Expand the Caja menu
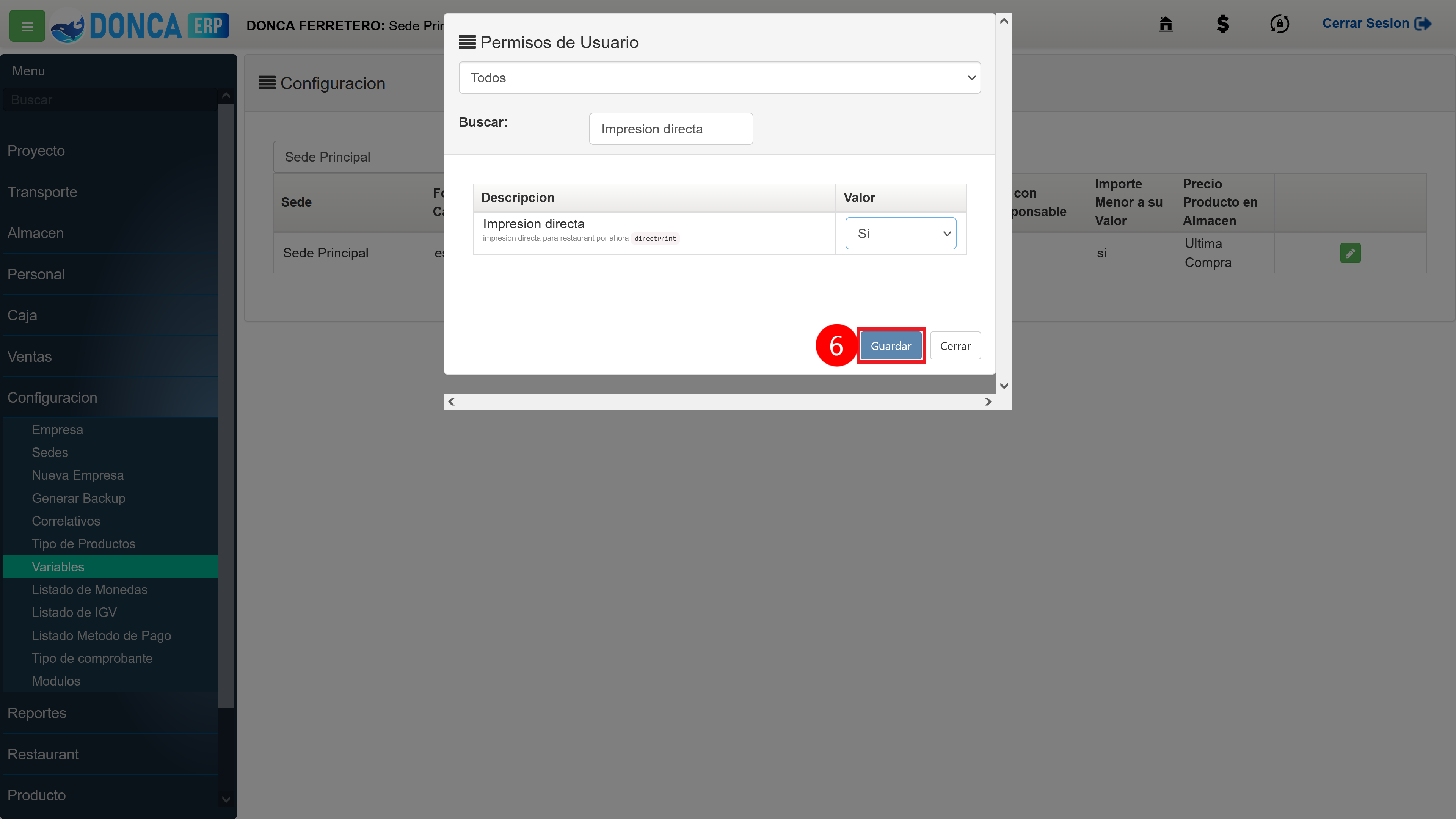The image size is (1456, 819). pyautogui.click(x=110, y=315)
